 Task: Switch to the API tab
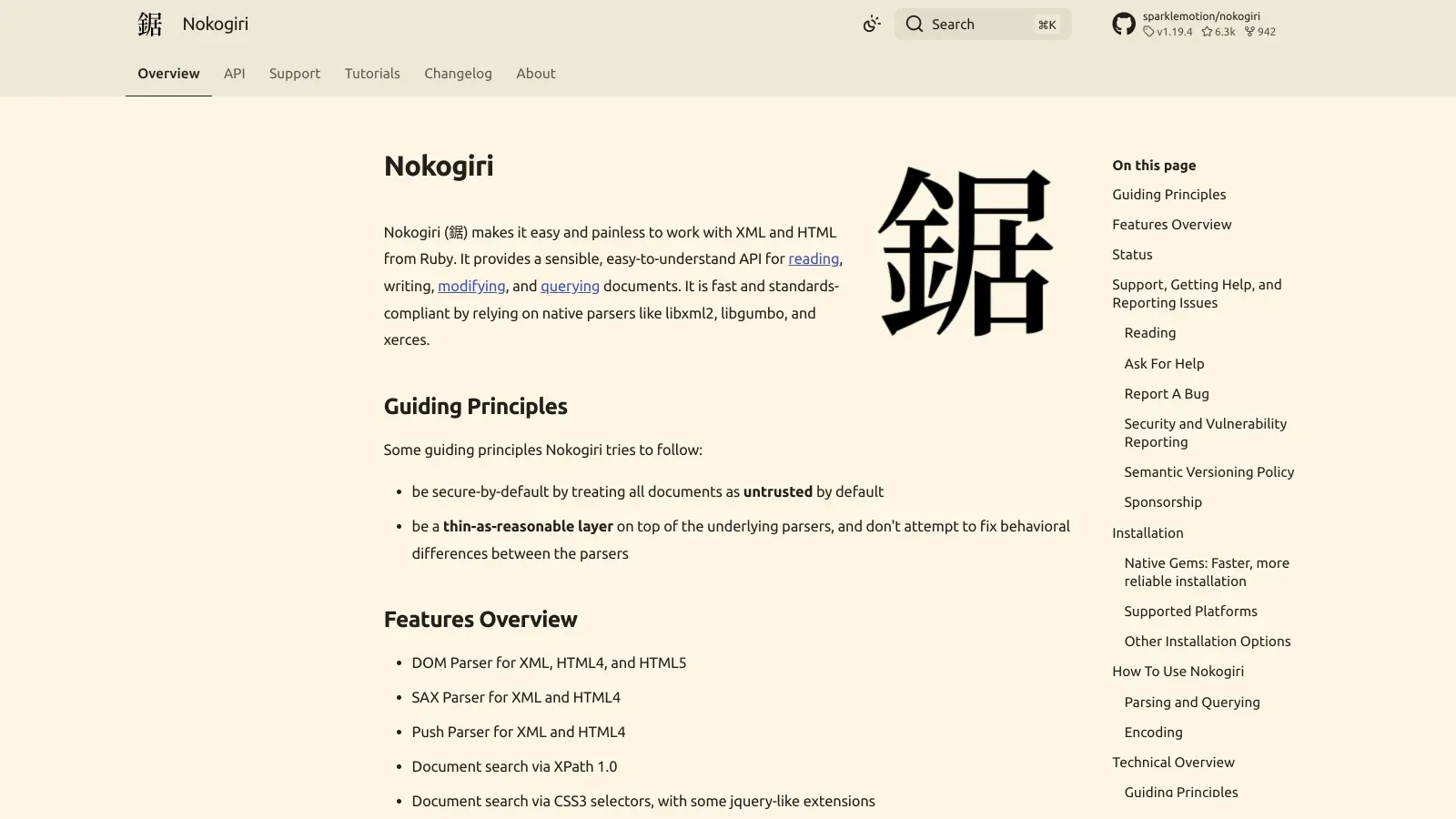tap(235, 74)
